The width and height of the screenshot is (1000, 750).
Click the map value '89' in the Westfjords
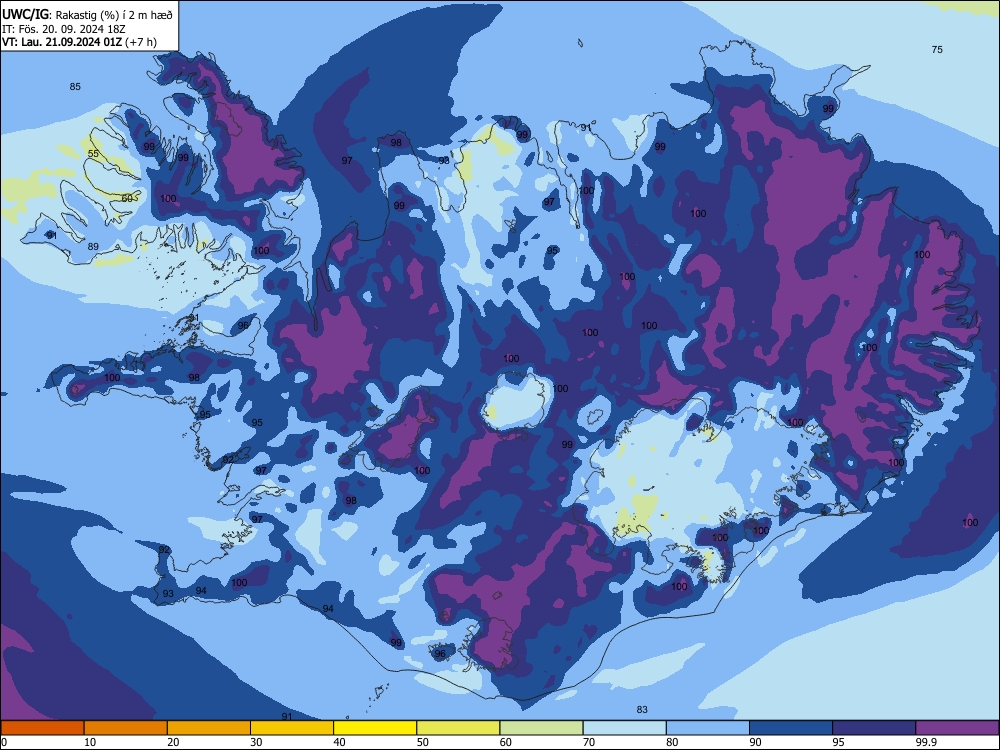point(93,247)
